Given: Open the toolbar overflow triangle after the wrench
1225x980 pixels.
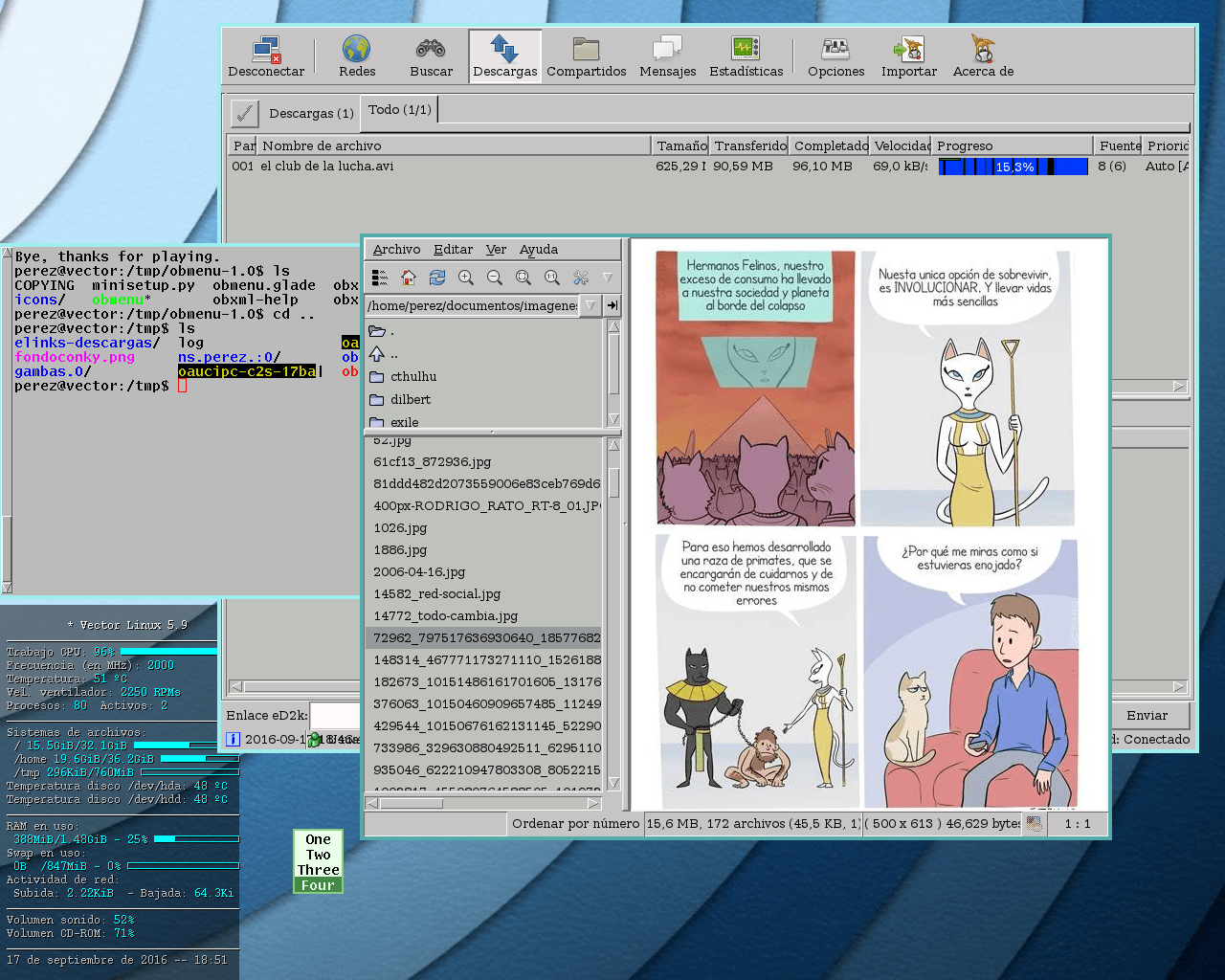Looking at the screenshot, I should tap(607, 278).
